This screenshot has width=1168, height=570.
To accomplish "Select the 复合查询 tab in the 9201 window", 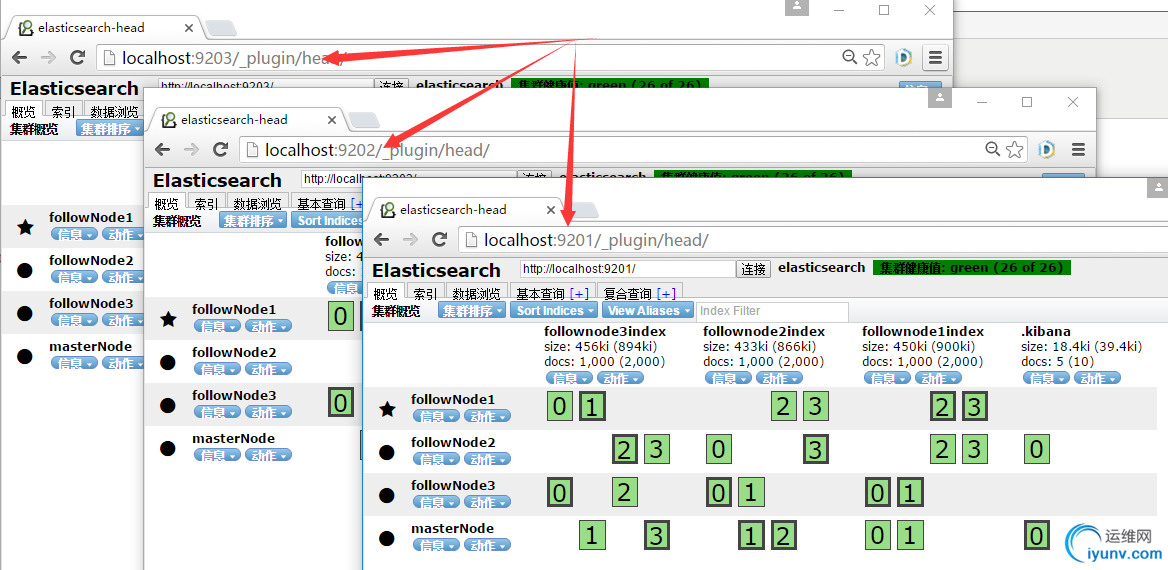I will (x=640, y=293).
